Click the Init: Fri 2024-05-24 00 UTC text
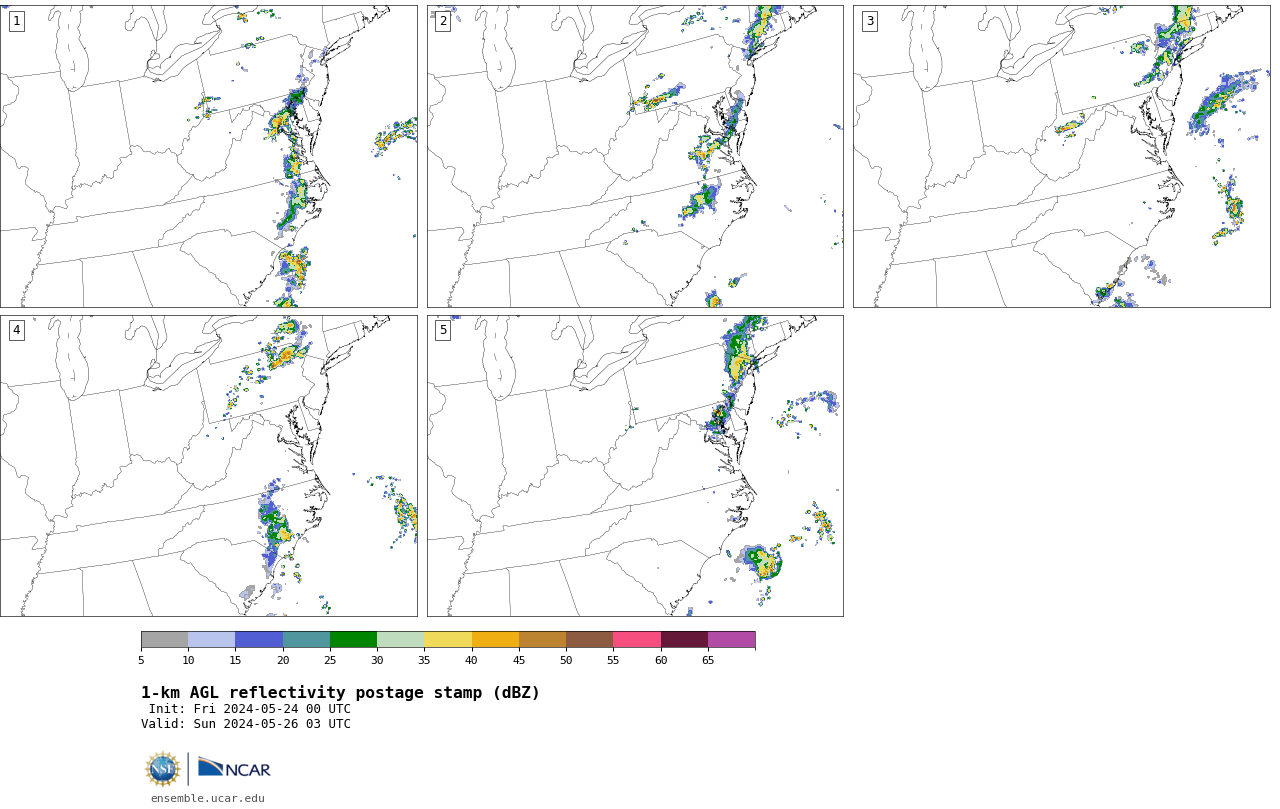 (x=250, y=709)
